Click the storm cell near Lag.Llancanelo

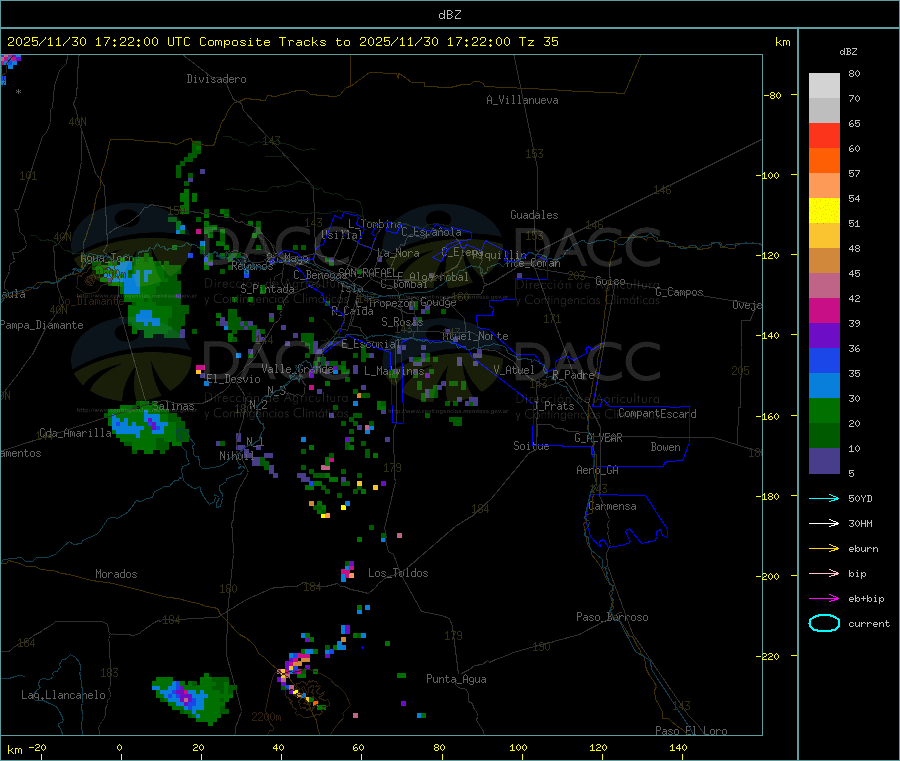[x=193, y=697]
